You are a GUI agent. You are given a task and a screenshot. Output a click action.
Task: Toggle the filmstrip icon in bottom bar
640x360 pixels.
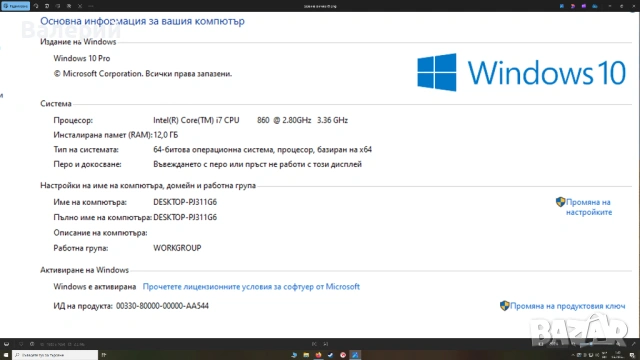(x=7, y=344)
